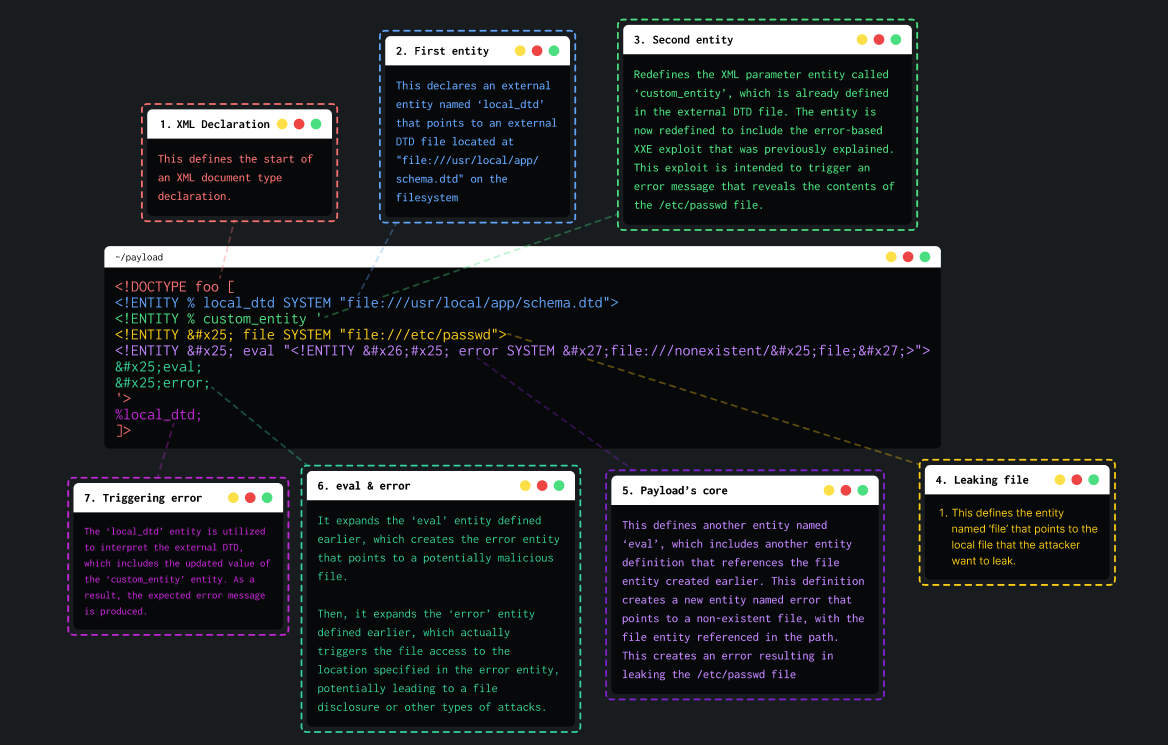The height and width of the screenshot is (745, 1168).
Task: Click the yellow dot on First entity card
Action: click(x=520, y=51)
